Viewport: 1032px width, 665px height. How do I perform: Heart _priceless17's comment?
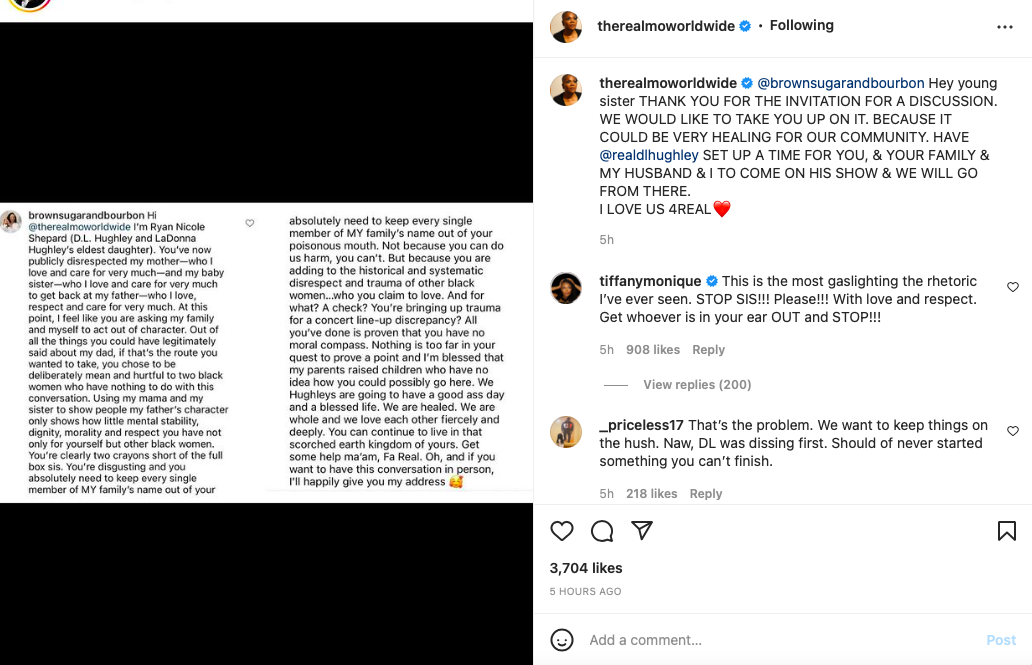click(x=1011, y=430)
